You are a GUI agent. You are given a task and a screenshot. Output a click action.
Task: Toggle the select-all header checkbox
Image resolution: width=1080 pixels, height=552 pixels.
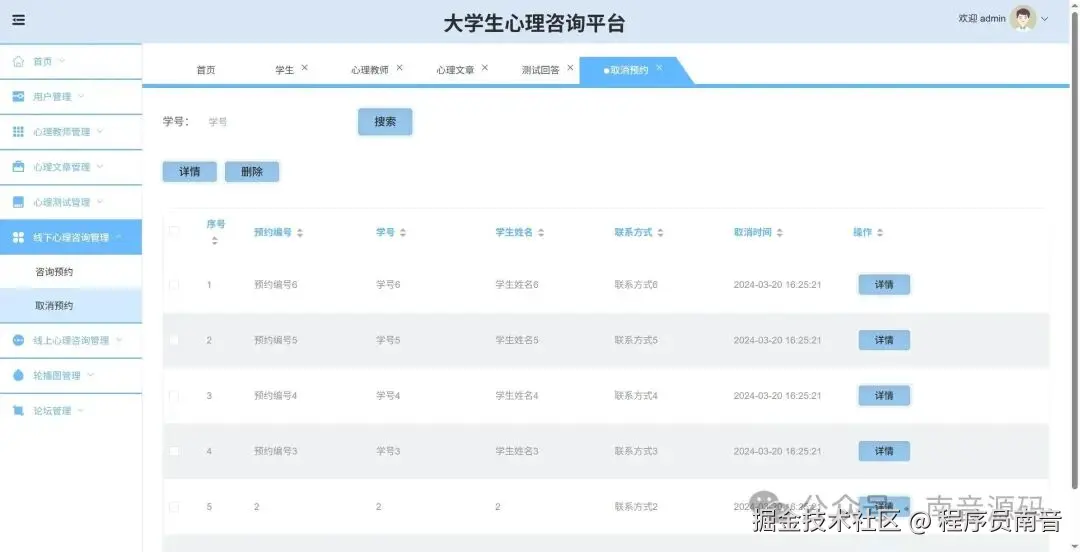coord(174,232)
